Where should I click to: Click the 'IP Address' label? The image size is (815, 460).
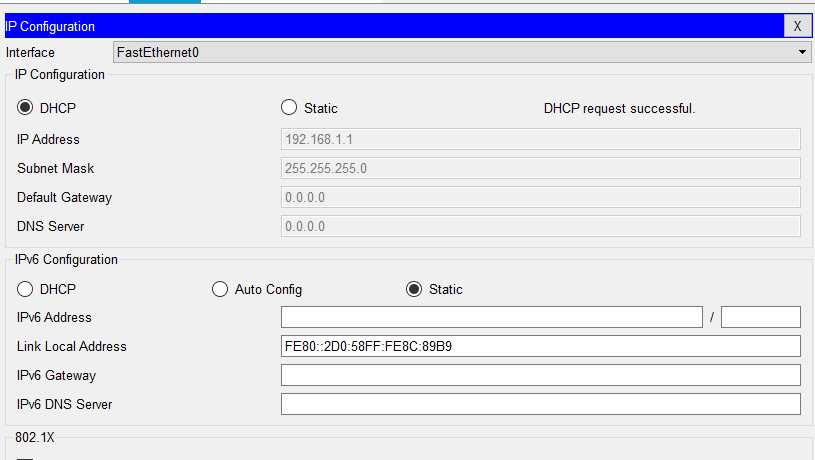pos(48,139)
